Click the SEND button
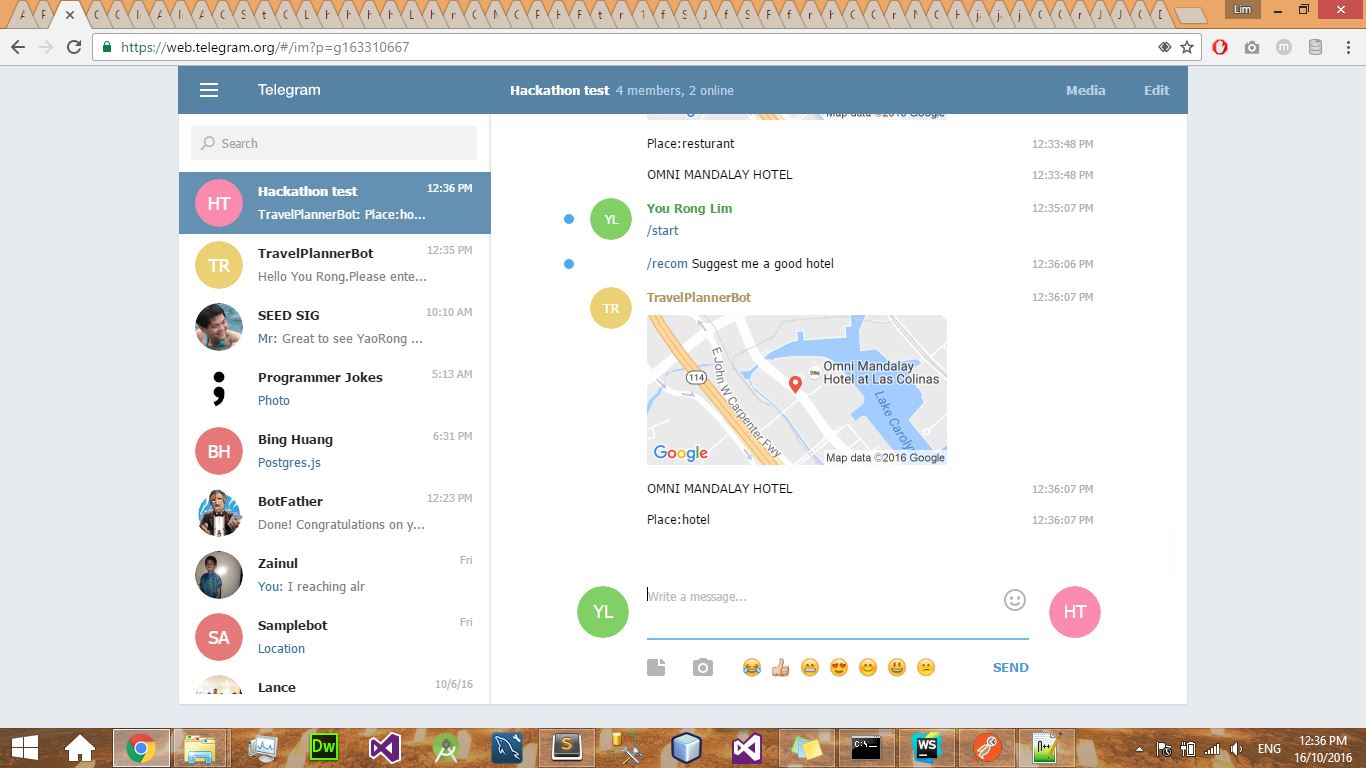The height and width of the screenshot is (768, 1366). [1010, 667]
